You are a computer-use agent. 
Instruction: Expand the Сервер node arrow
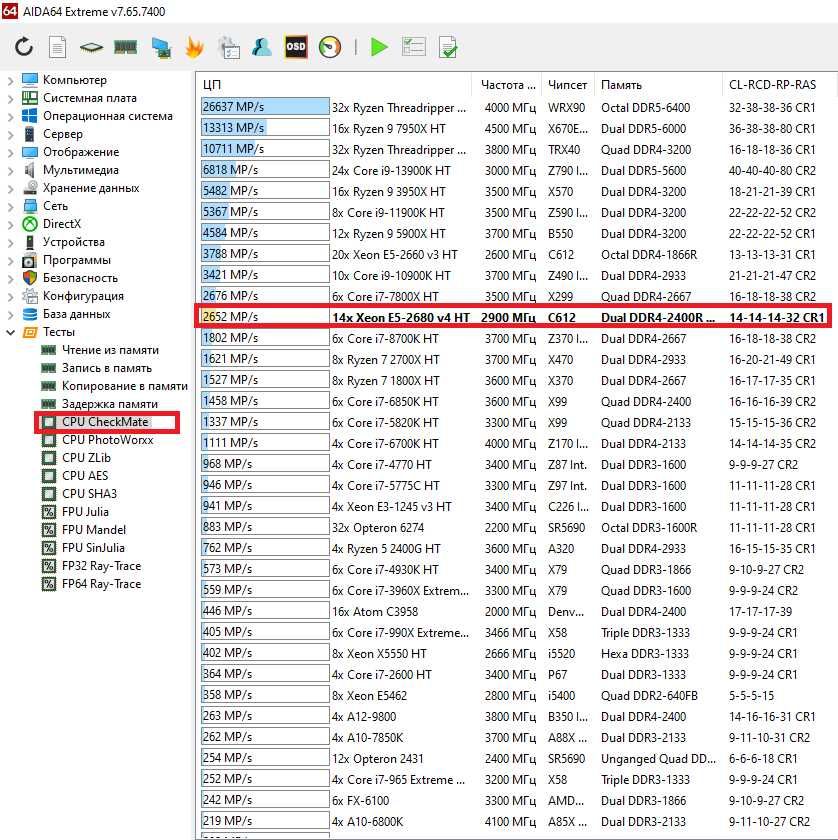[x=10, y=134]
